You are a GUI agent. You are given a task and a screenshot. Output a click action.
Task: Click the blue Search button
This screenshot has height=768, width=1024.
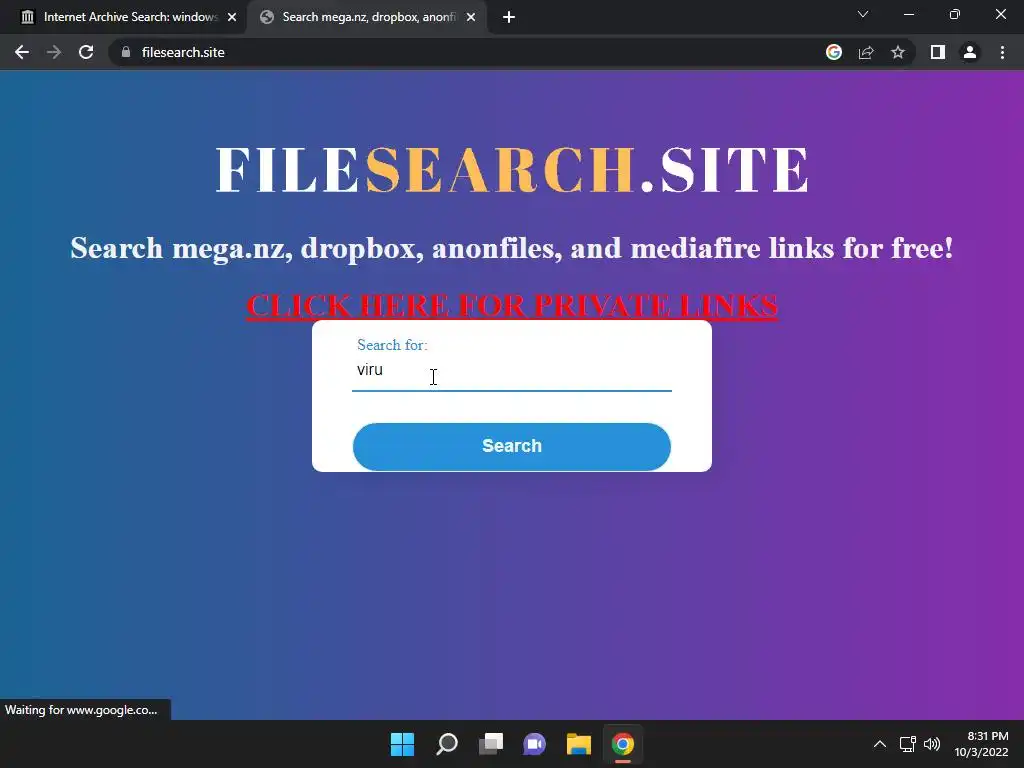(x=512, y=447)
